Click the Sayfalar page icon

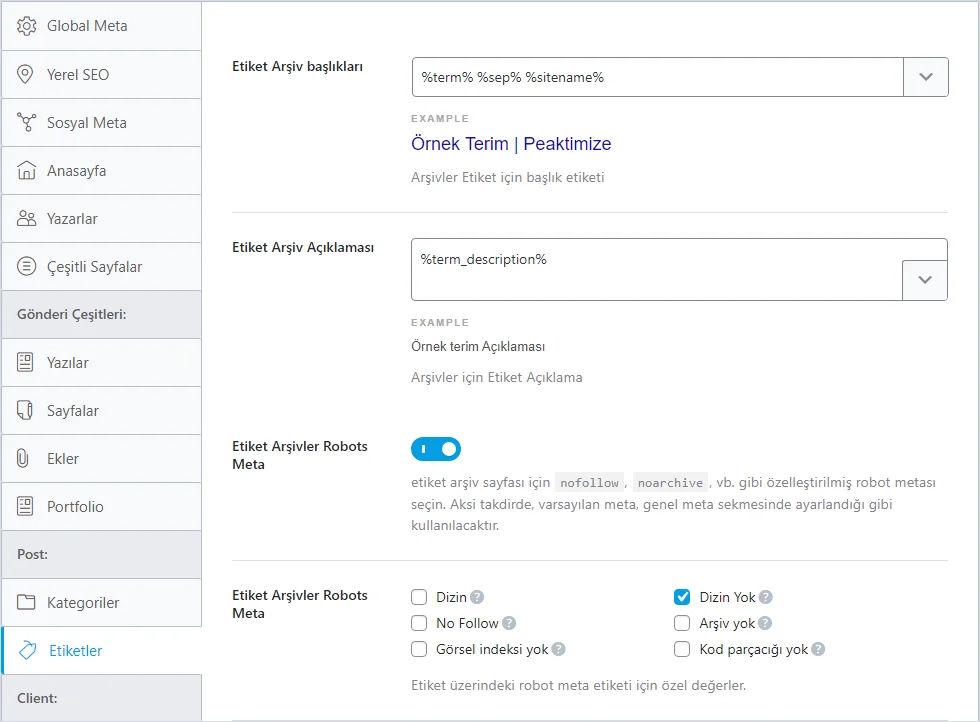click(x=25, y=411)
